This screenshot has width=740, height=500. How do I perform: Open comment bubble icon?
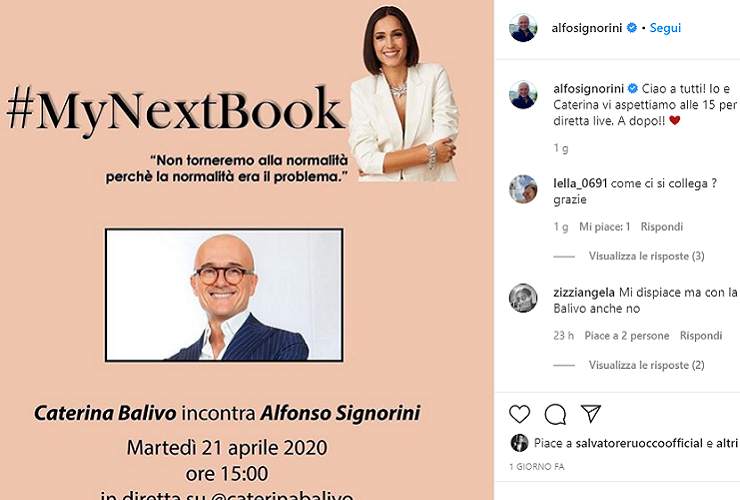(x=555, y=415)
